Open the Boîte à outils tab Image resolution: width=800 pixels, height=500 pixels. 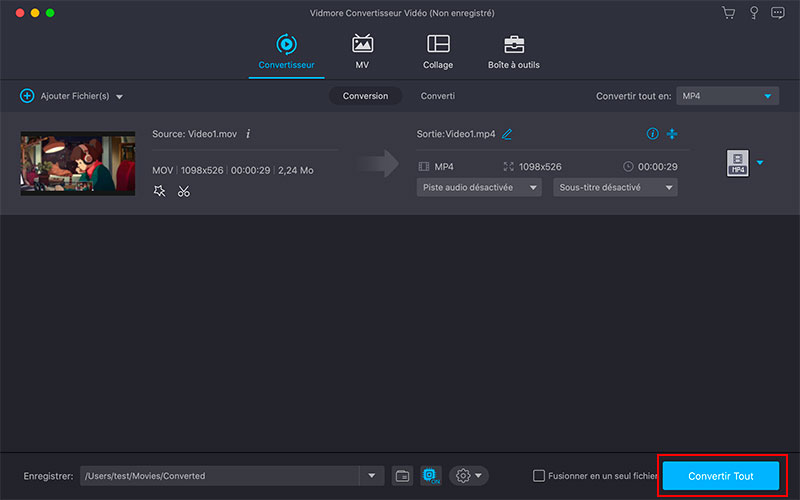point(514,52)
